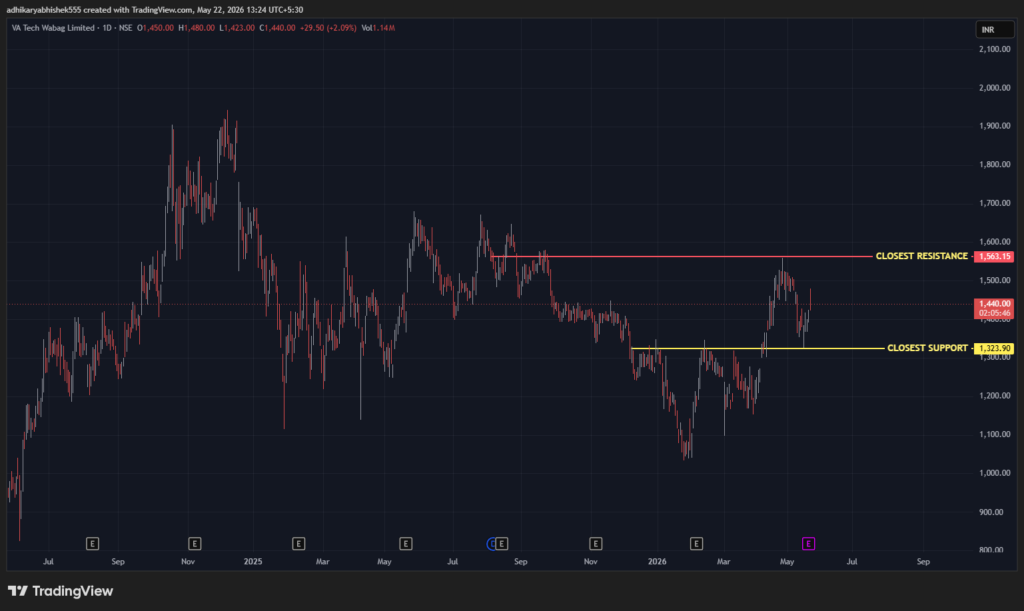Click the current price 1,440.00 label
The width and height of the screenshot is (1024, 611).
click(x=993, y=304)
